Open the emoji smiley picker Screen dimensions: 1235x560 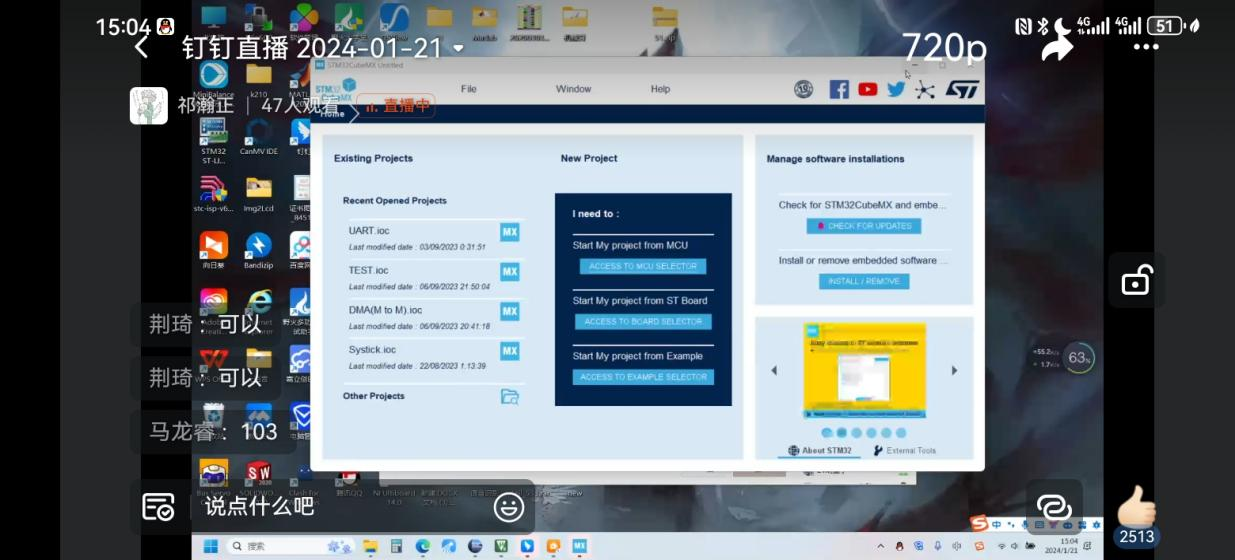click(x=509, y=507)
